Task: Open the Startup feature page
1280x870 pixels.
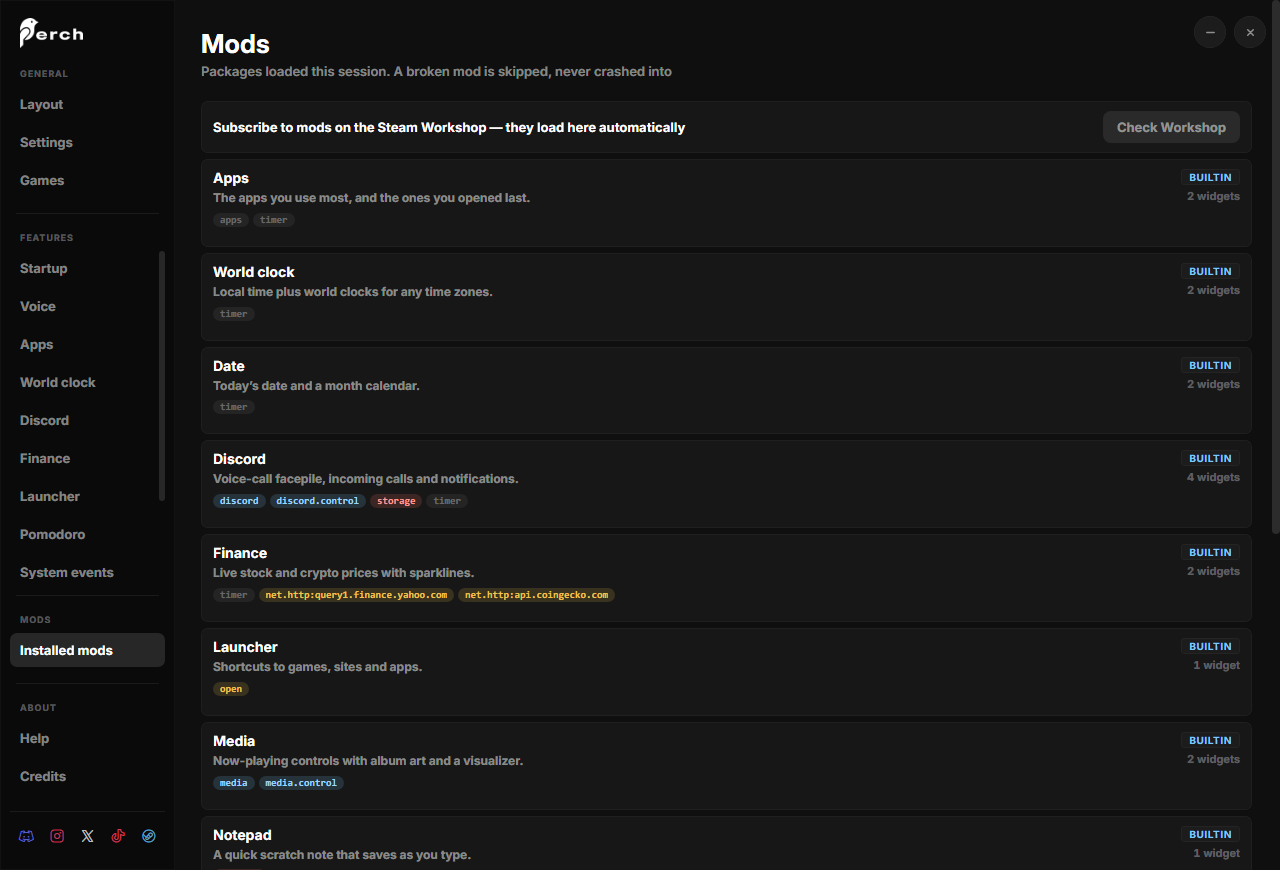Action: pos(82,268)
